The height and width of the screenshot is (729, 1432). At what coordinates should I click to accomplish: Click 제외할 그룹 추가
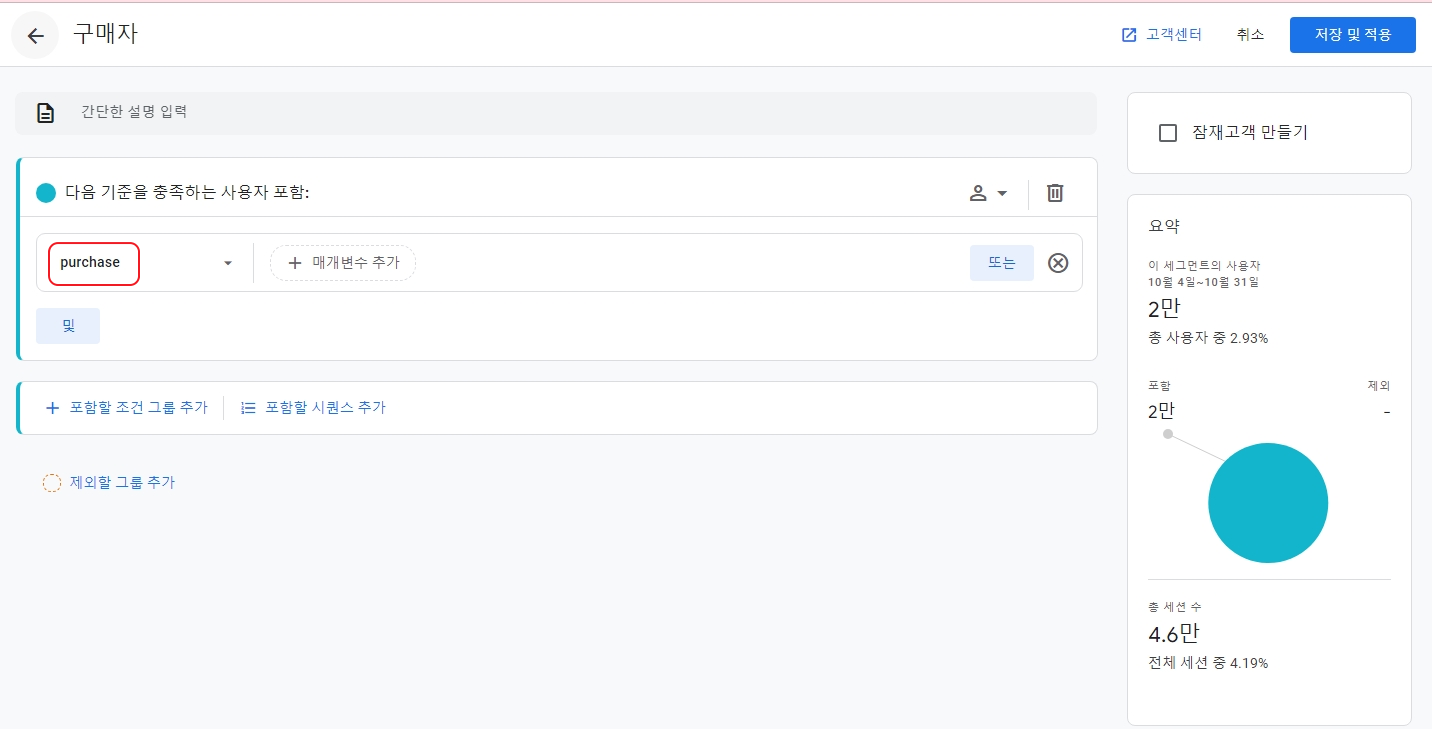[109, 483]
